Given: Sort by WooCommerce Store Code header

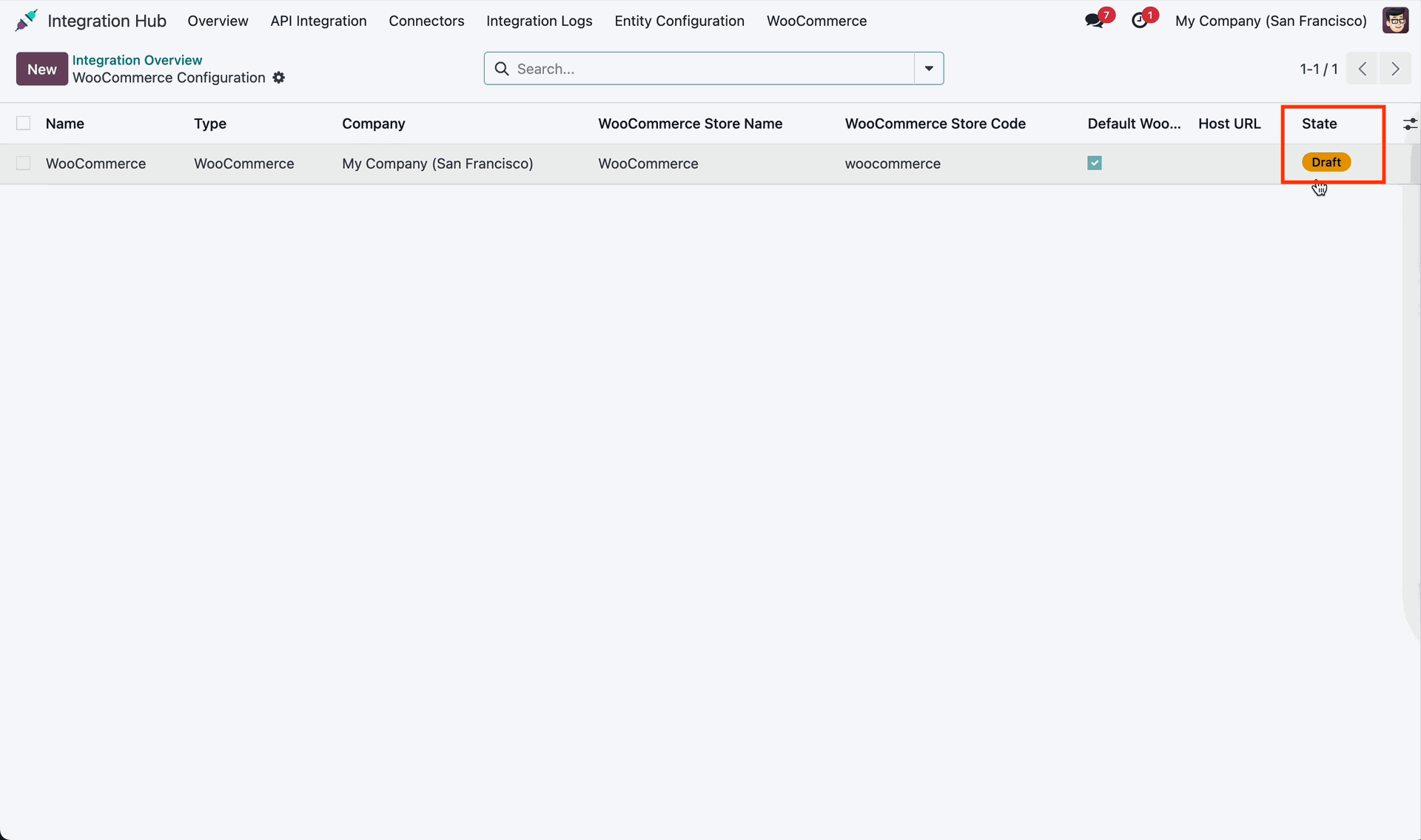Looking at the screenshot, I should tap(935, 124).
